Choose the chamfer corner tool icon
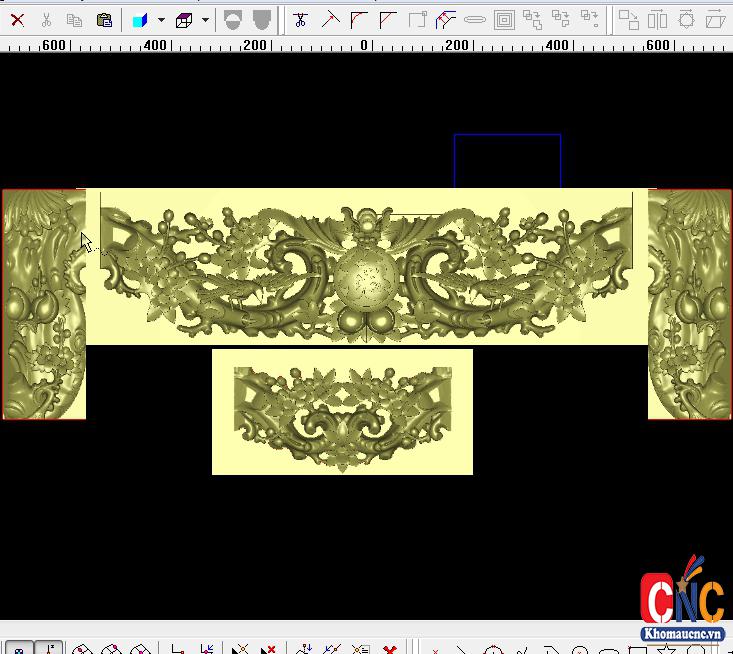Image resolution: width=733 pixels, height=654 pixels. 388,19
